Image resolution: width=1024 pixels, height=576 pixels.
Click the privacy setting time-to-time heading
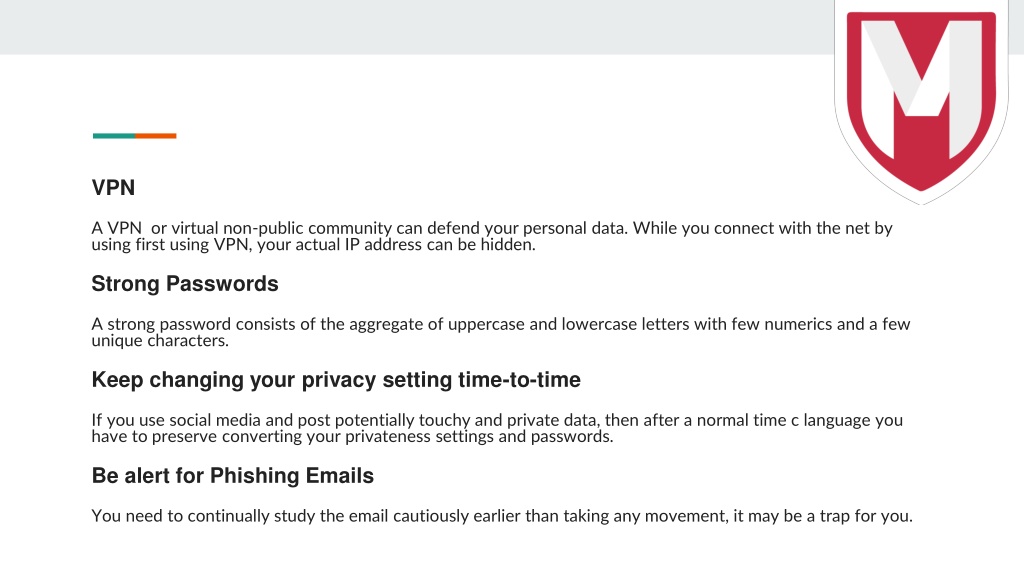pyautogui.click(x=336, y=379)
